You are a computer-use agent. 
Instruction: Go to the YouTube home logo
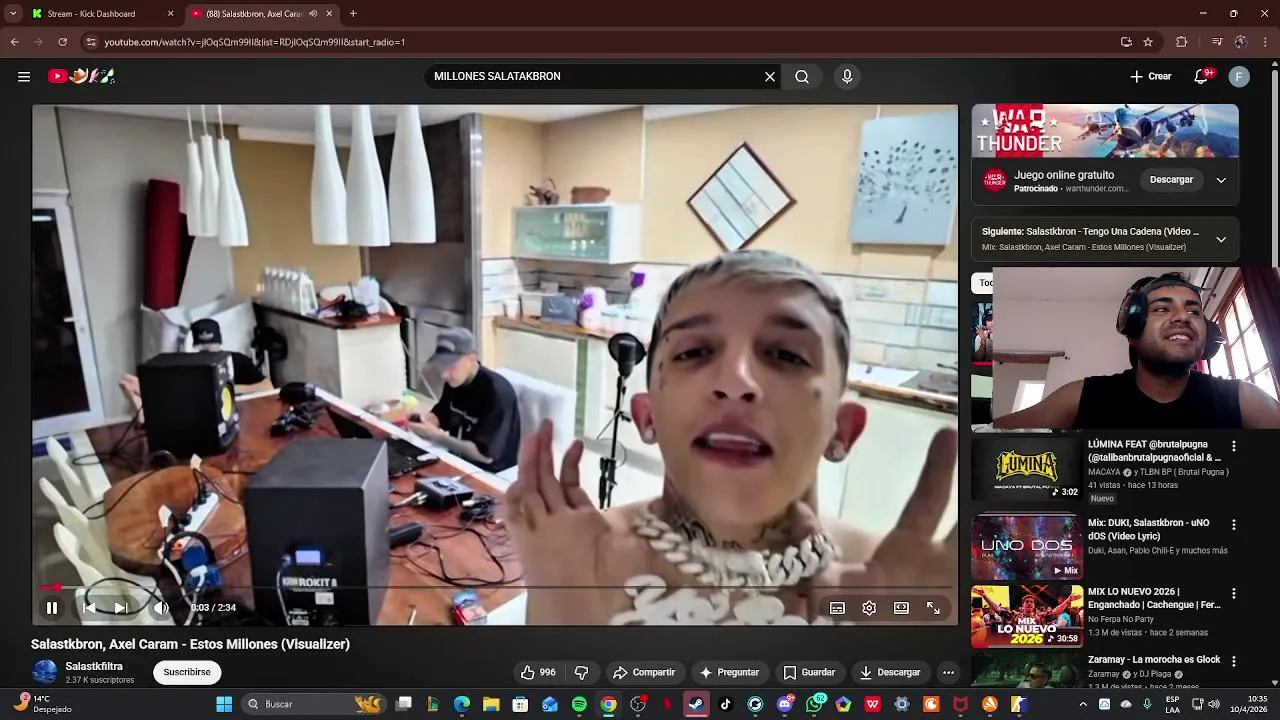82,76
